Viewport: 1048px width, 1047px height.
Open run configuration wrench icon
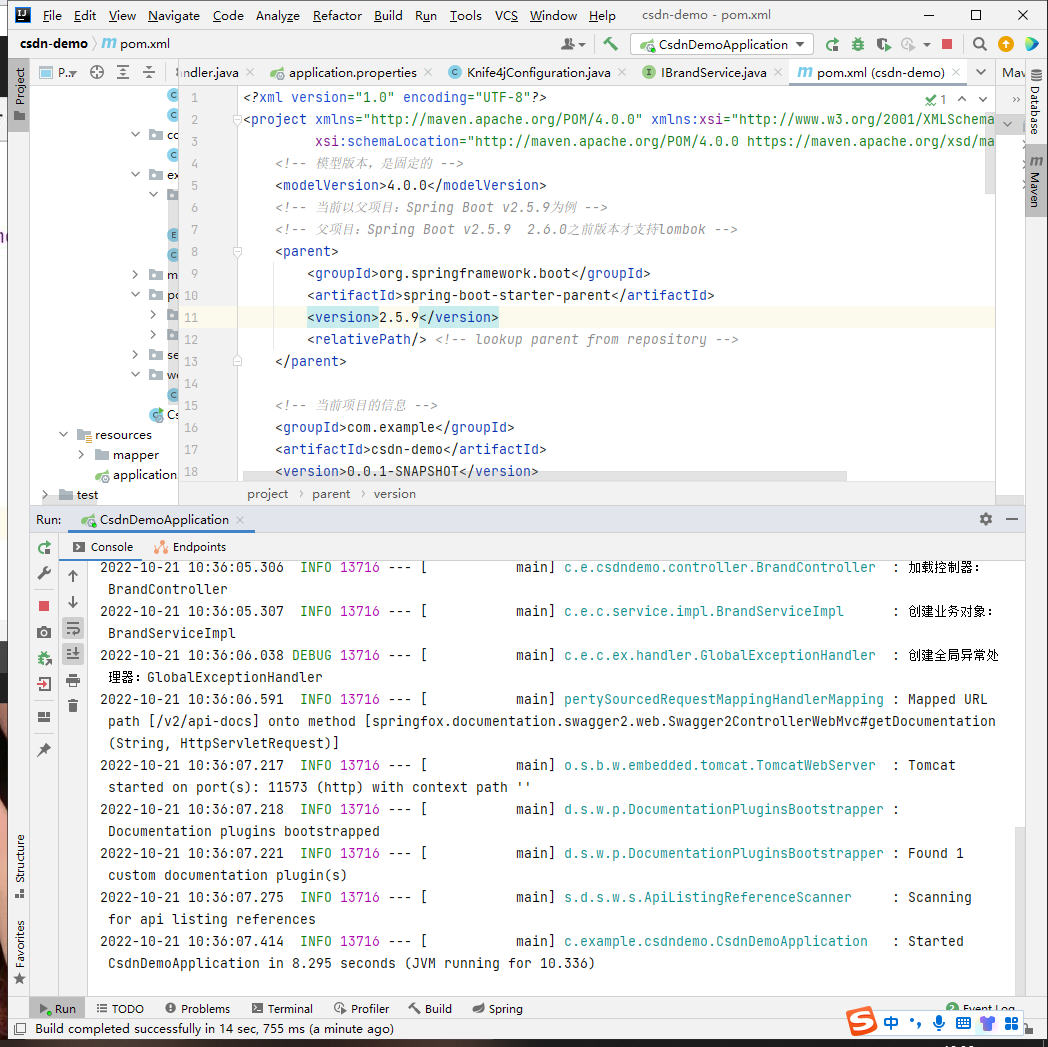pos(44,573)
